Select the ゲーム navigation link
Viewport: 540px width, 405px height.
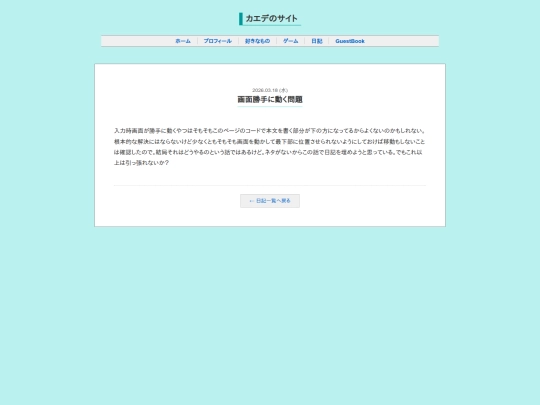tap(290, 41)
